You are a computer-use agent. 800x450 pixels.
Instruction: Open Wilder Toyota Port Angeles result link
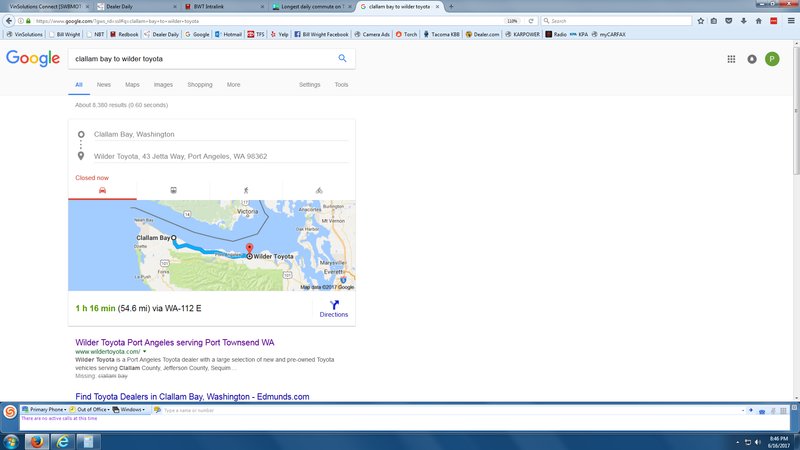174,342
